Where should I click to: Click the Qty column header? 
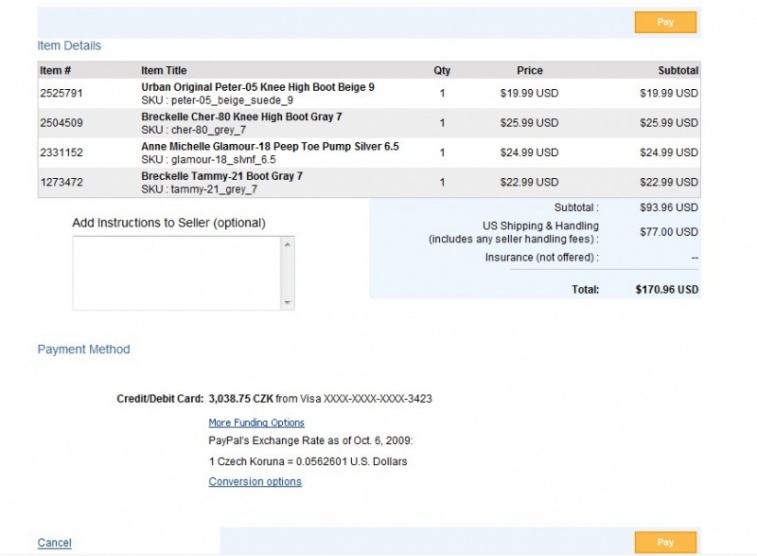[442, 71]
